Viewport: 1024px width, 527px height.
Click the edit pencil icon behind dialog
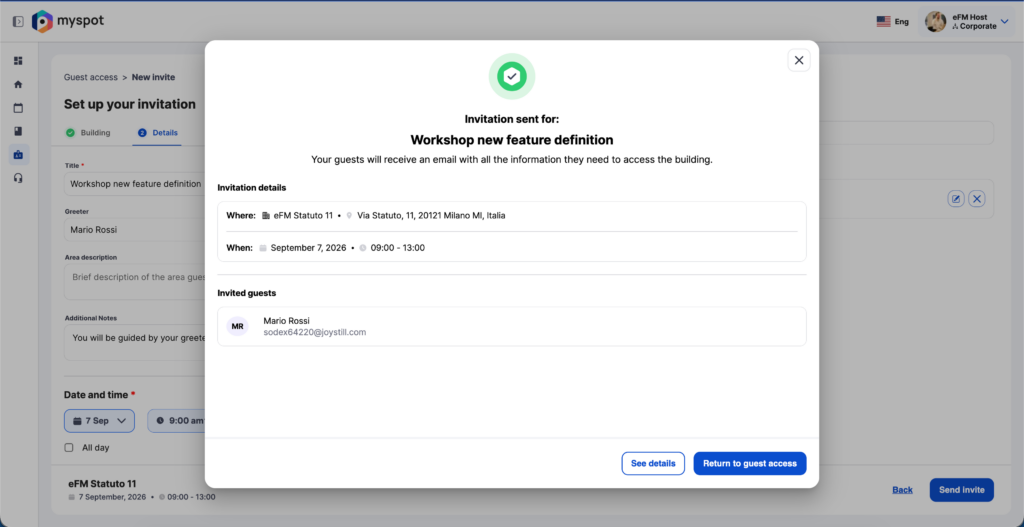tap(955, 199)
